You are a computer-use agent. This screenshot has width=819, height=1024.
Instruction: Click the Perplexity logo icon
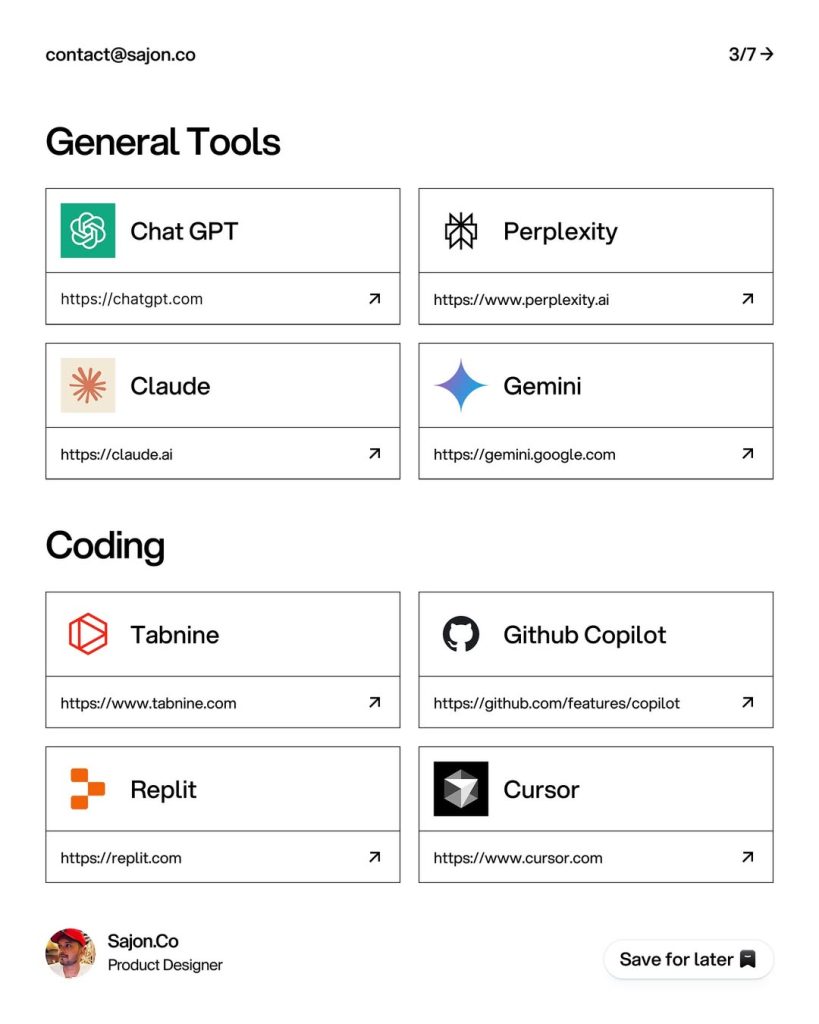pos(461,231)
